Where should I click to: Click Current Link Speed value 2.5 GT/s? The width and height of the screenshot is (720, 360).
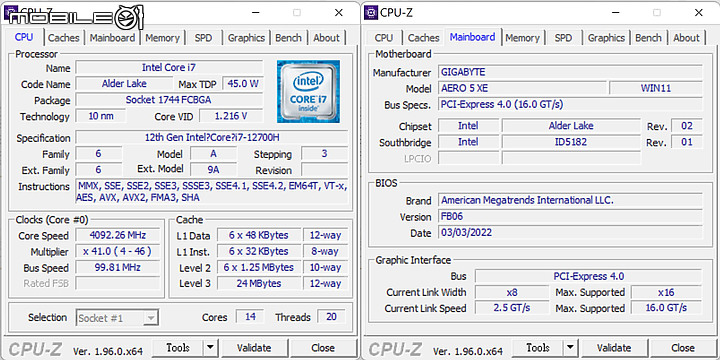tap(512, 308)
